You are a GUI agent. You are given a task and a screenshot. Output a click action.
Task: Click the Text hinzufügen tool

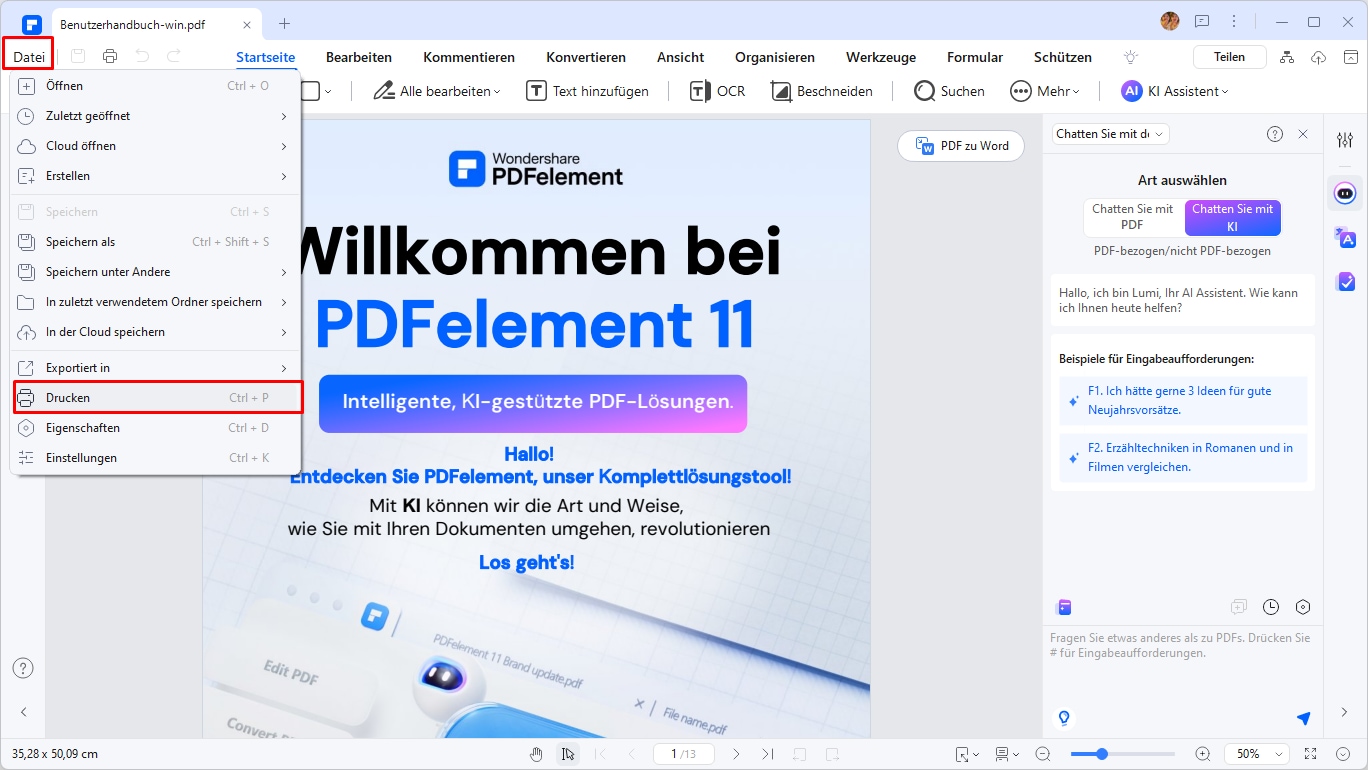[x=588, y=91]
